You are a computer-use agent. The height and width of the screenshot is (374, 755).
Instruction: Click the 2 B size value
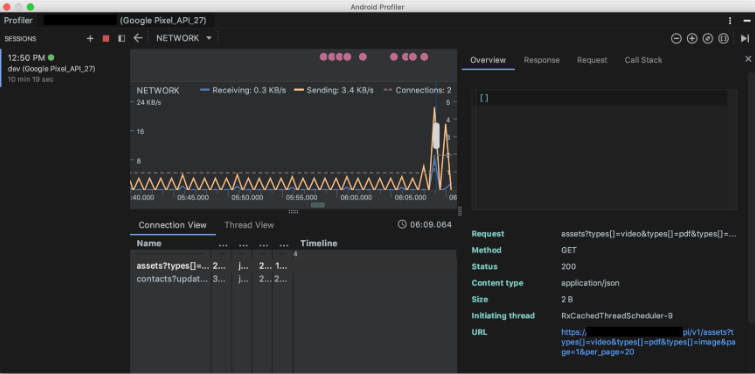click(x=567, y=299)
